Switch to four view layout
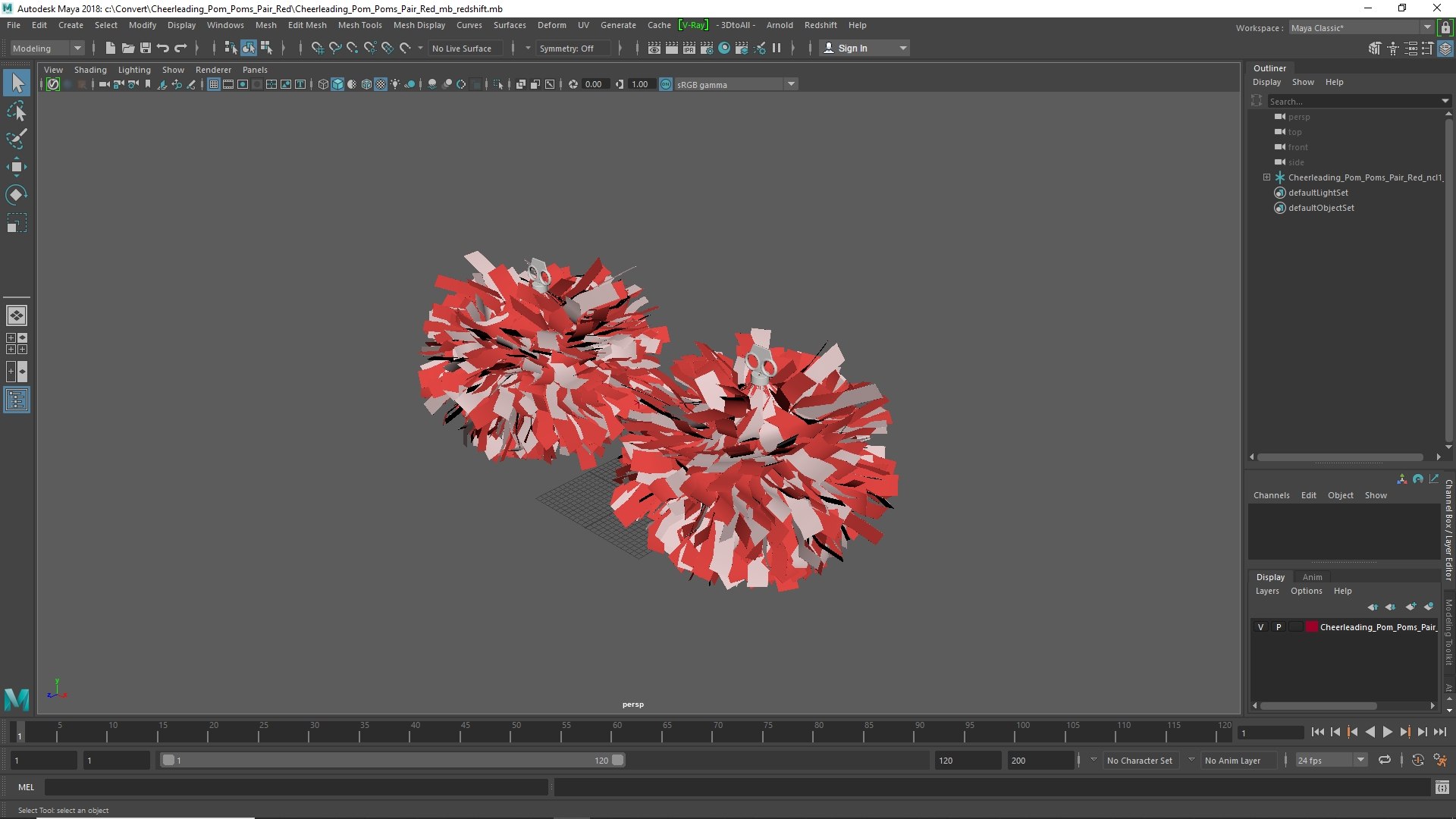1456x819 pixels. pos(17,344)
